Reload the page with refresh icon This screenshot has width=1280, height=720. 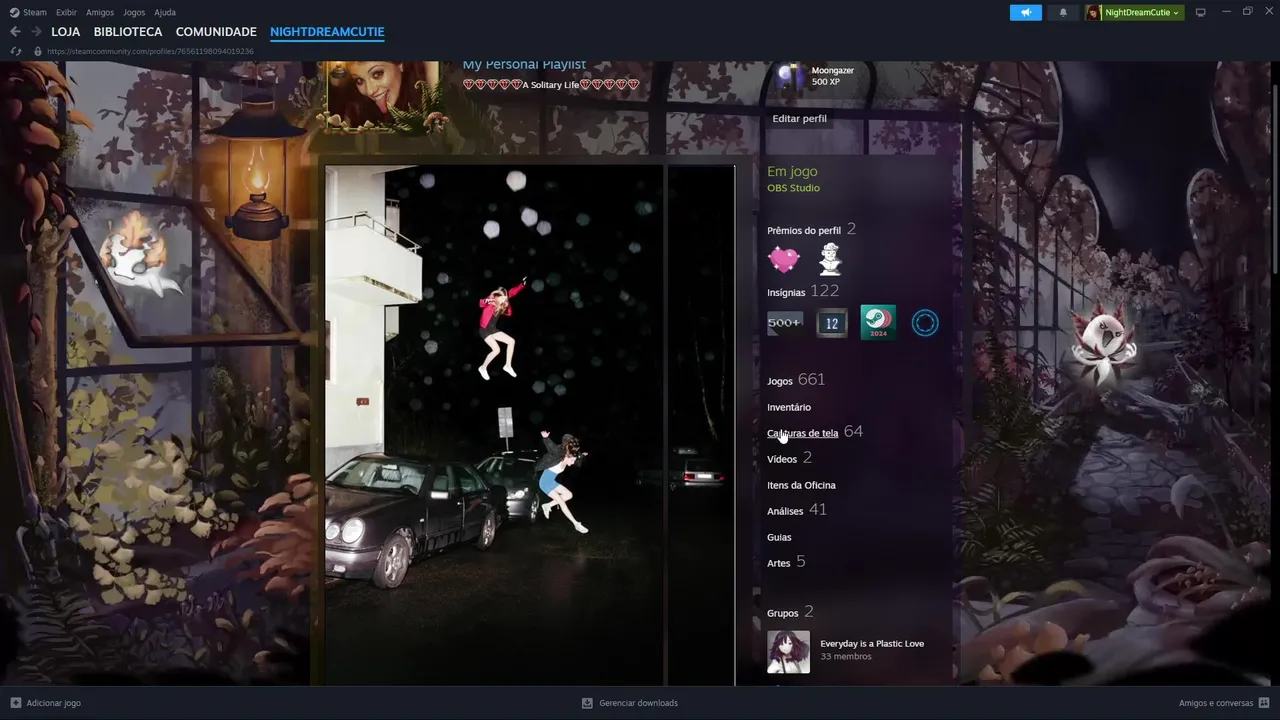[15, 51]
